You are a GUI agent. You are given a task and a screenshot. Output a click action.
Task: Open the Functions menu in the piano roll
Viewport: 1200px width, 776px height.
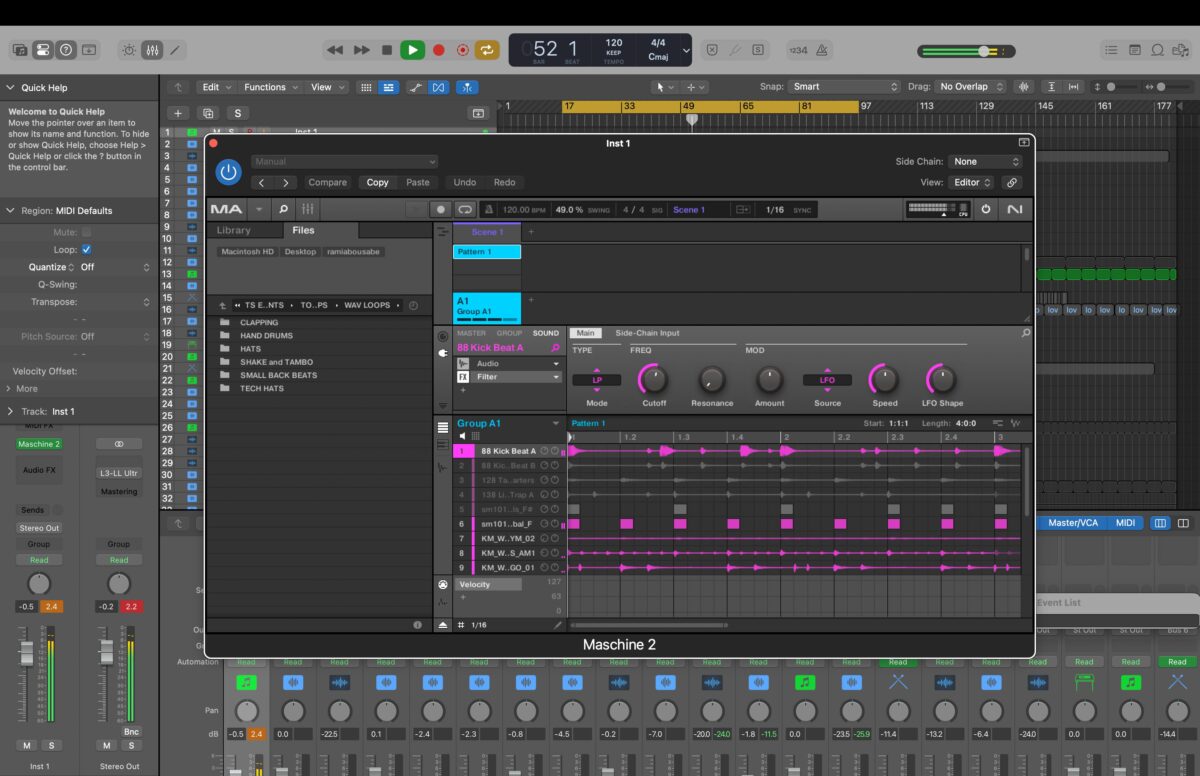pos(267,87)
